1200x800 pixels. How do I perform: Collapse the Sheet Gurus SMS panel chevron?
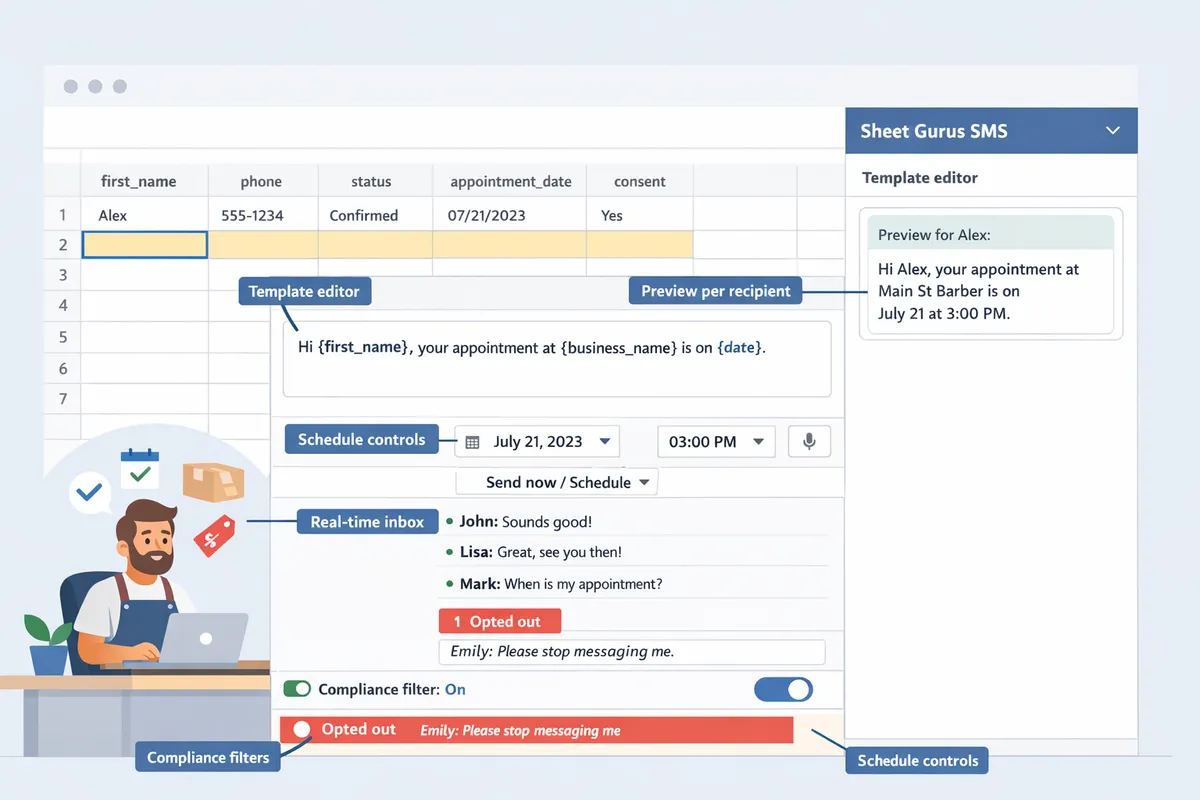click(1113, 131)
